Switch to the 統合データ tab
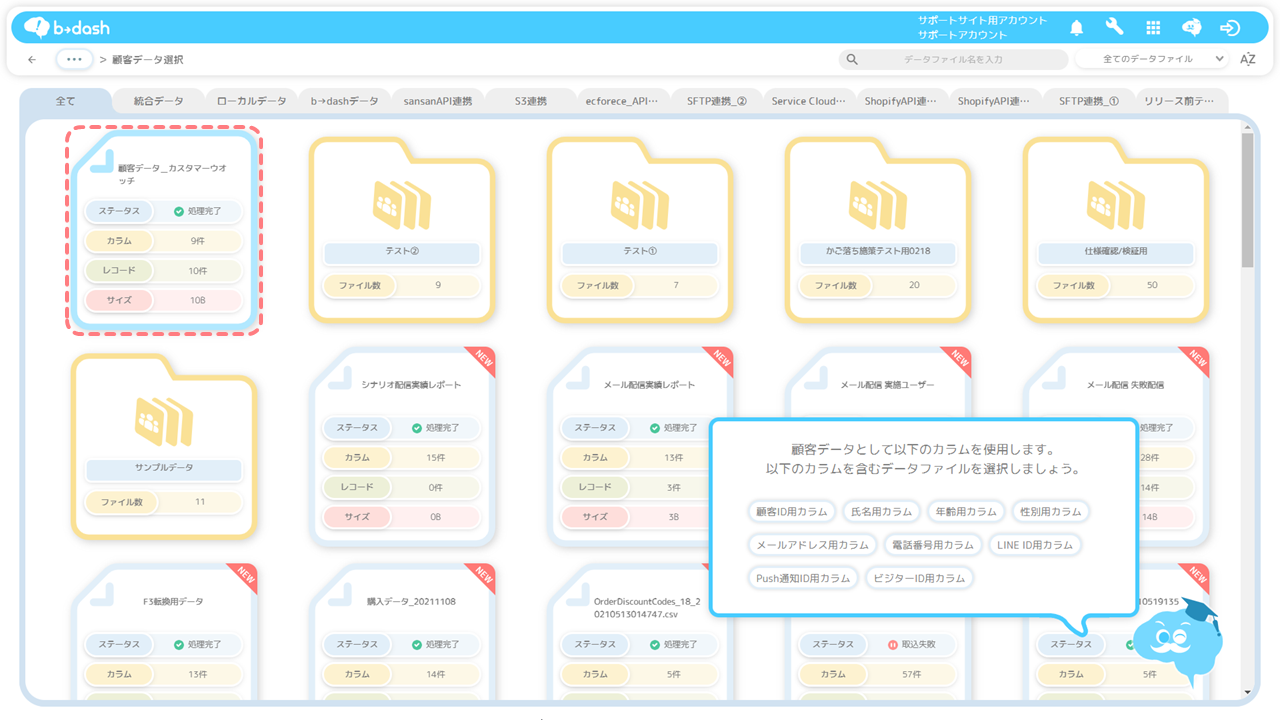The image size is (1280, 720). pos(159,101)
